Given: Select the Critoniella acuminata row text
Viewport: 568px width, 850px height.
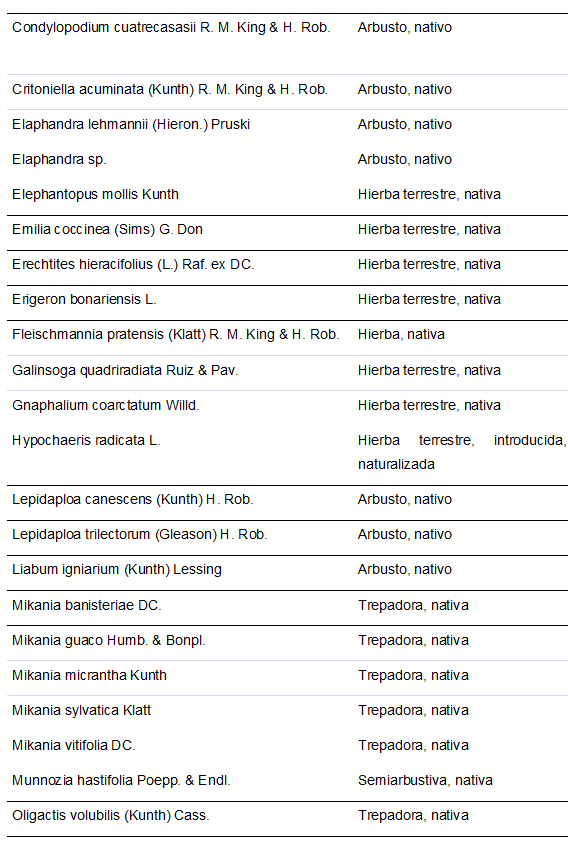Looking at the screenshot, I should 170,89.
